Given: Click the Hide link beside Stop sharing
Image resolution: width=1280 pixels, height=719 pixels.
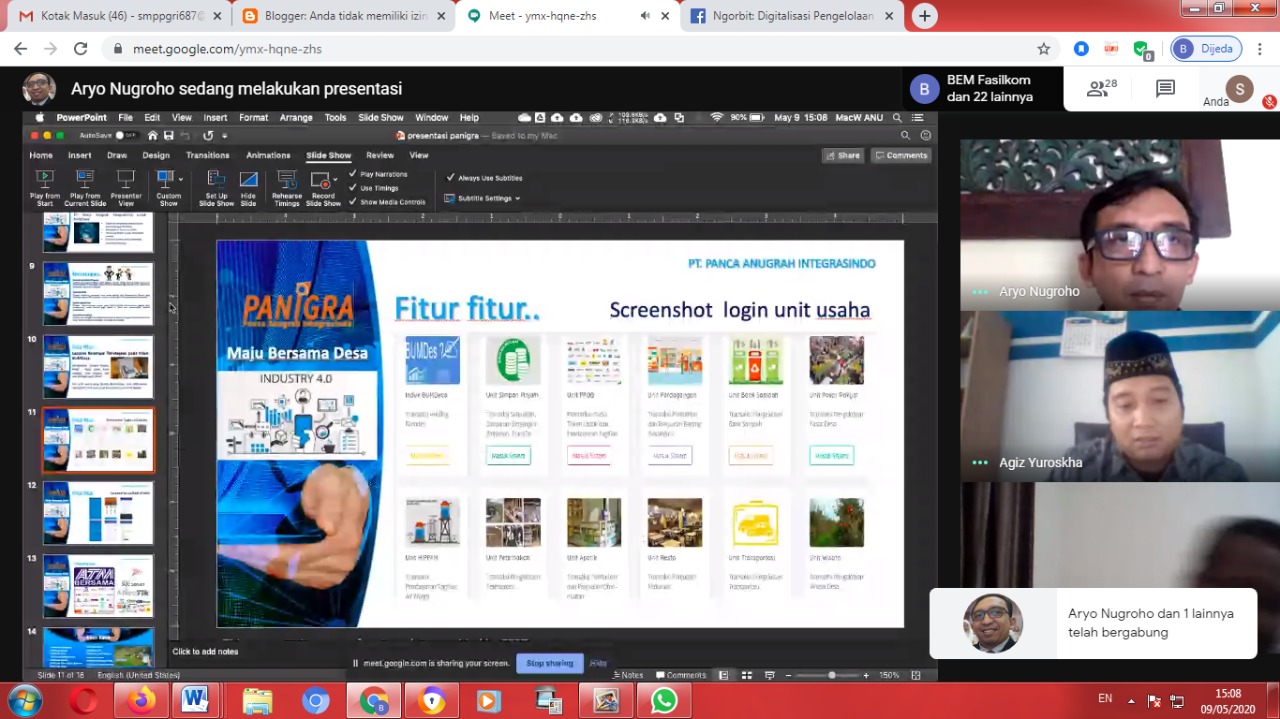Looking at the screenshot, I should click(598, 663).
